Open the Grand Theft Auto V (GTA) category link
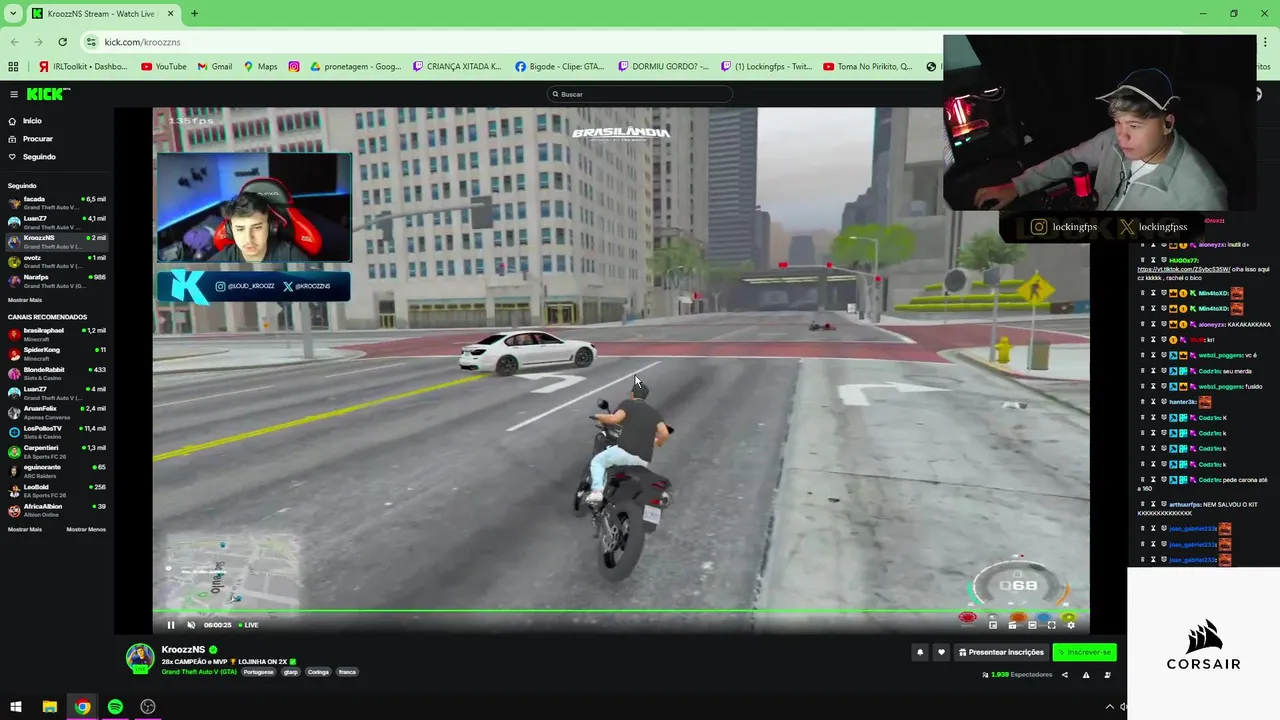This screenshot has height=720, width=1280. [199, 672]
